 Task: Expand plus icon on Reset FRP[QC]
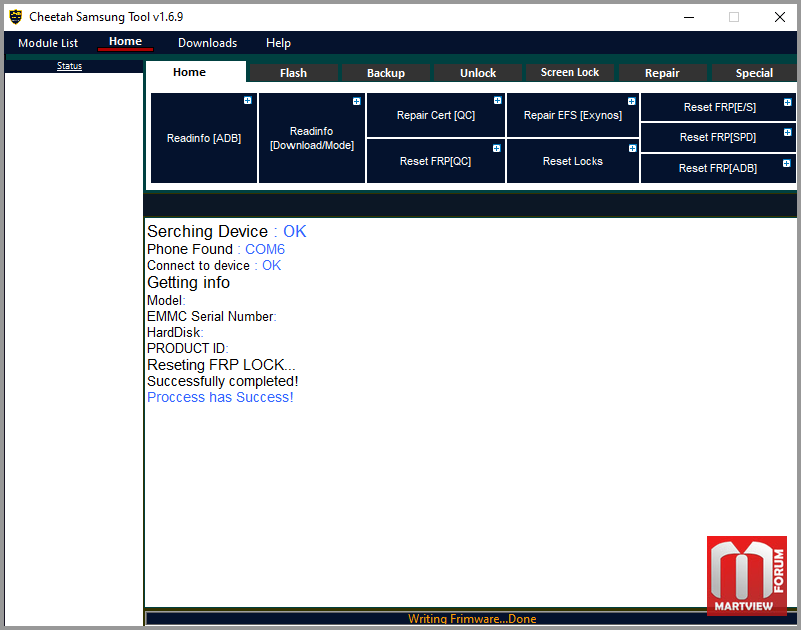[x=497, y=148]
